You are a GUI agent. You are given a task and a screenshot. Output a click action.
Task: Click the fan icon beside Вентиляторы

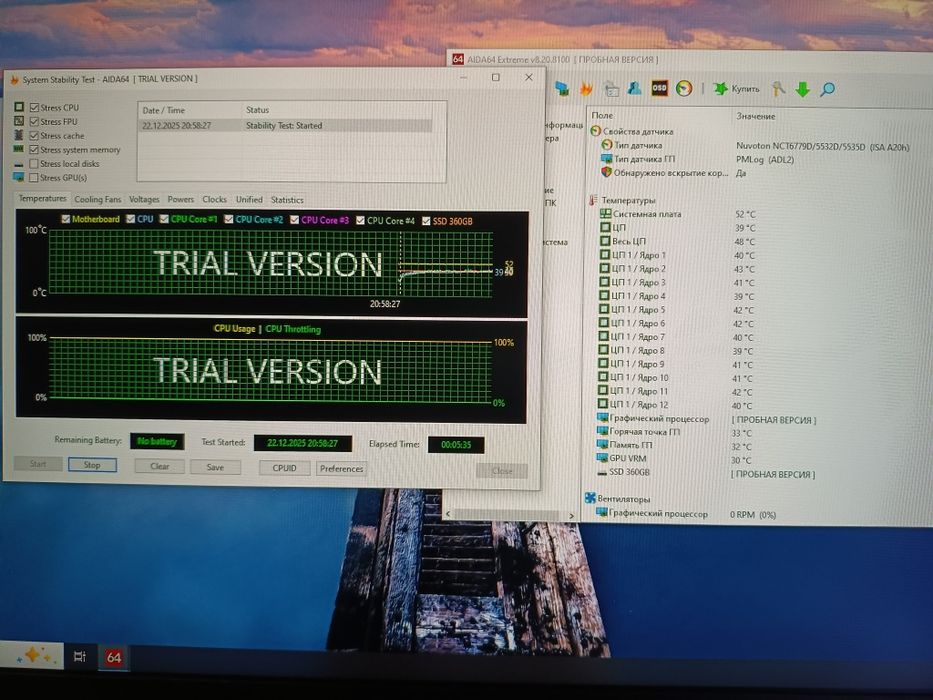(x=590, y=498)
